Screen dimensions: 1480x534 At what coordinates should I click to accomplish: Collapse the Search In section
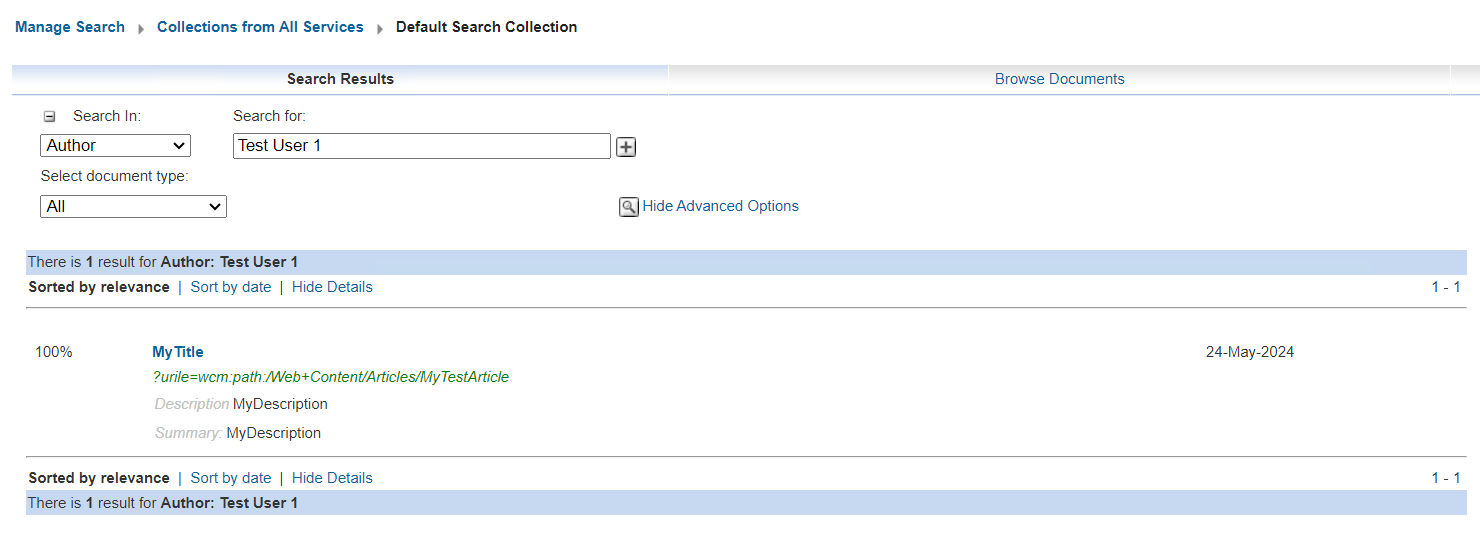50,117
